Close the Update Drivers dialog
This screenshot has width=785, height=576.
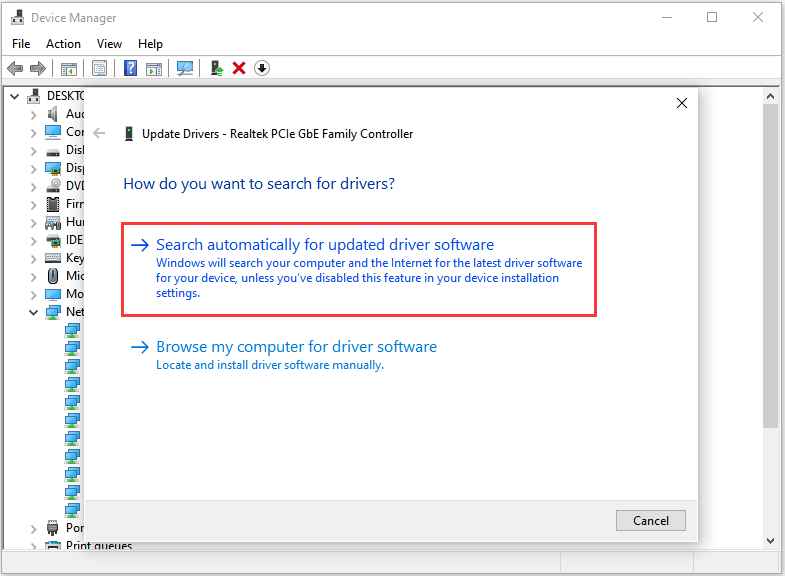point(682,103)
